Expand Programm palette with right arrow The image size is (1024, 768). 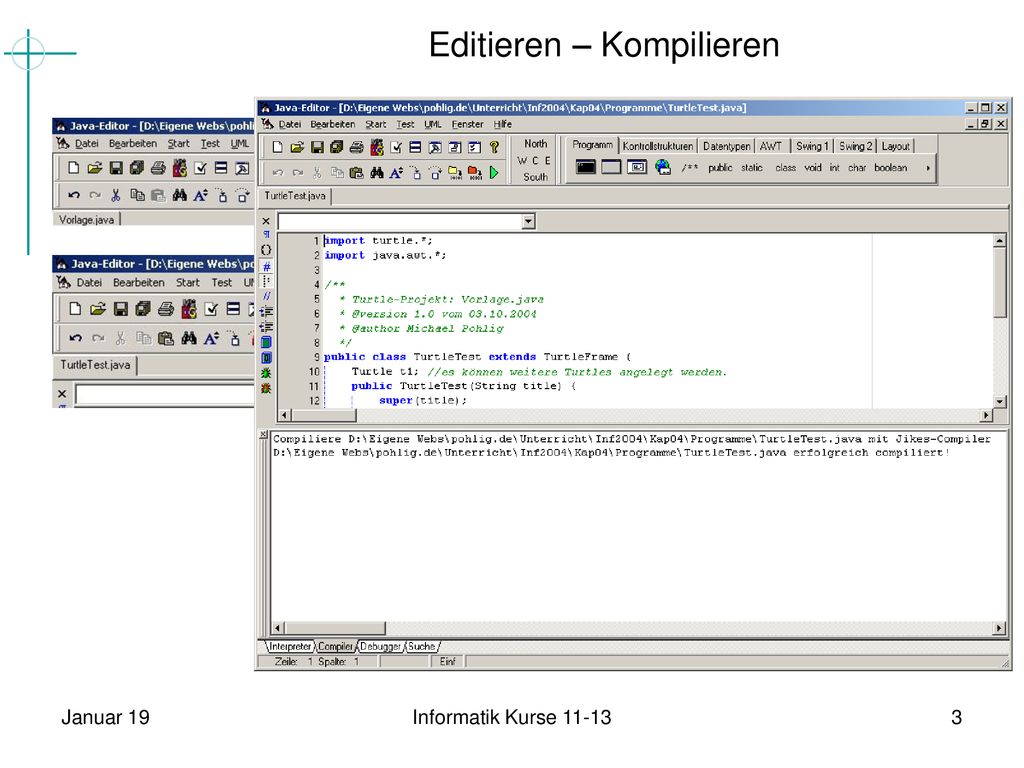[928, 168]
